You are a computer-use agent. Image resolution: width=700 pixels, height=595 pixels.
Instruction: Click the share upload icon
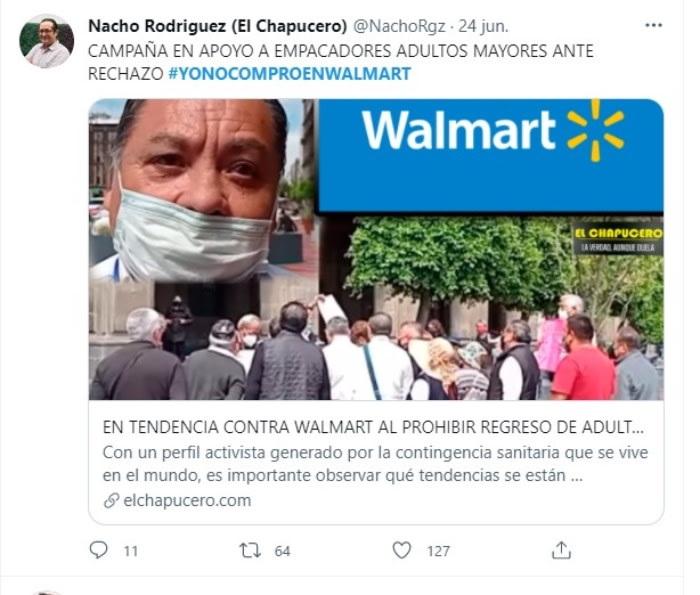[561, 550]
